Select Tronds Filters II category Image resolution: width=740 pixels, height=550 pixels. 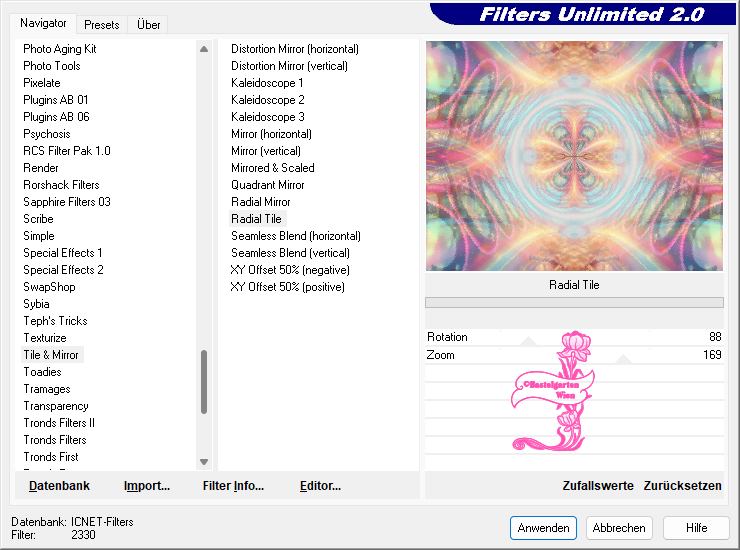point(59,423)
